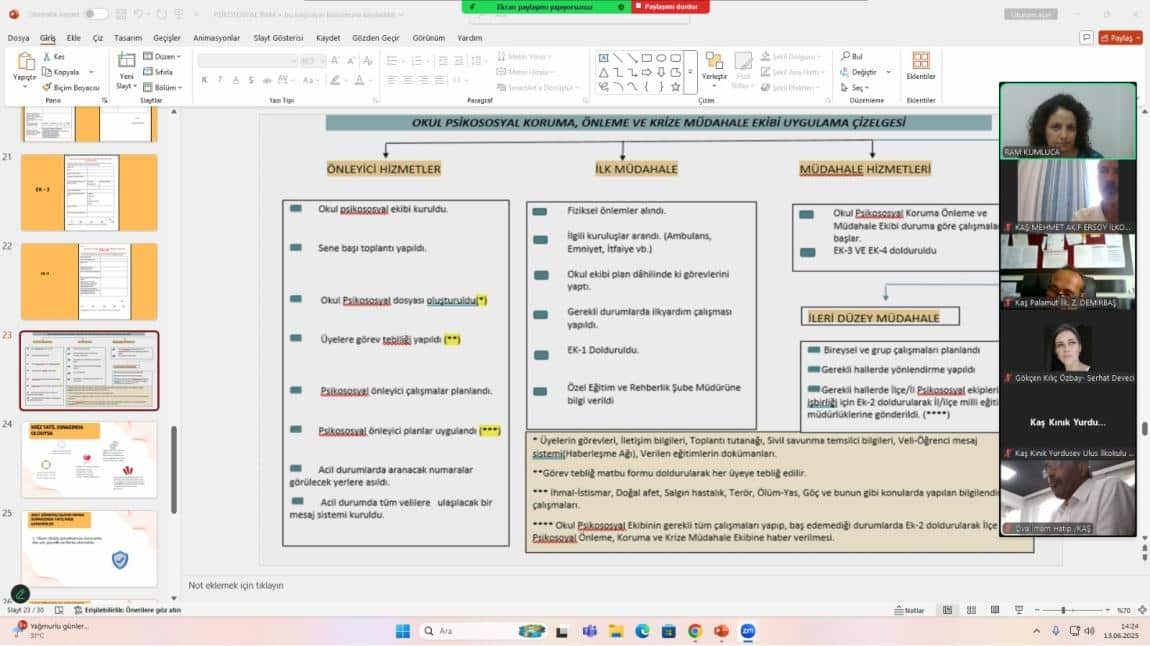Open the Eklentiler add-ins icon
This screenshot has height=646, width=1150.
[x=920, y=65]
